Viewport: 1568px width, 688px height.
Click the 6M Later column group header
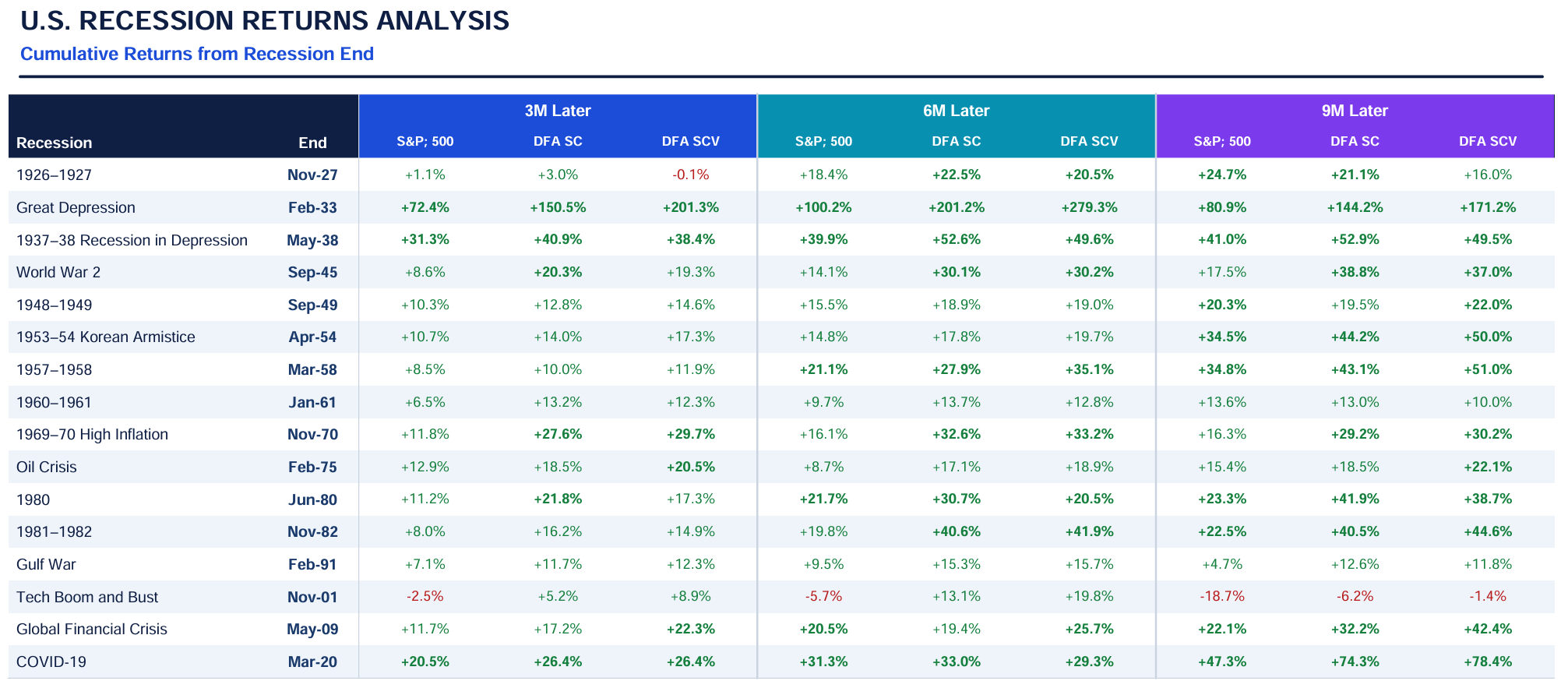pos(956,111)
